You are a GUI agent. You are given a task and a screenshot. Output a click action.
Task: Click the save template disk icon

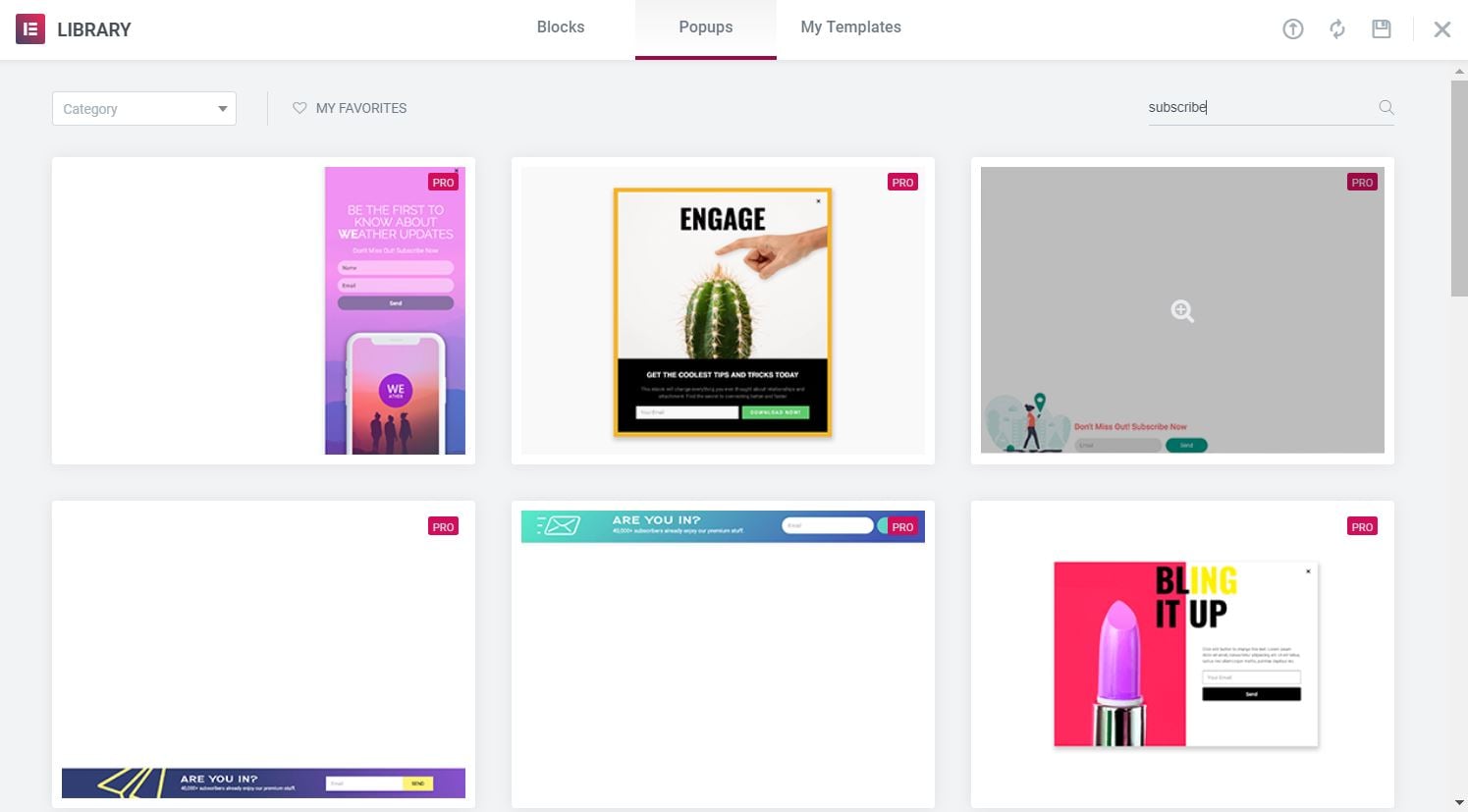1381,29
